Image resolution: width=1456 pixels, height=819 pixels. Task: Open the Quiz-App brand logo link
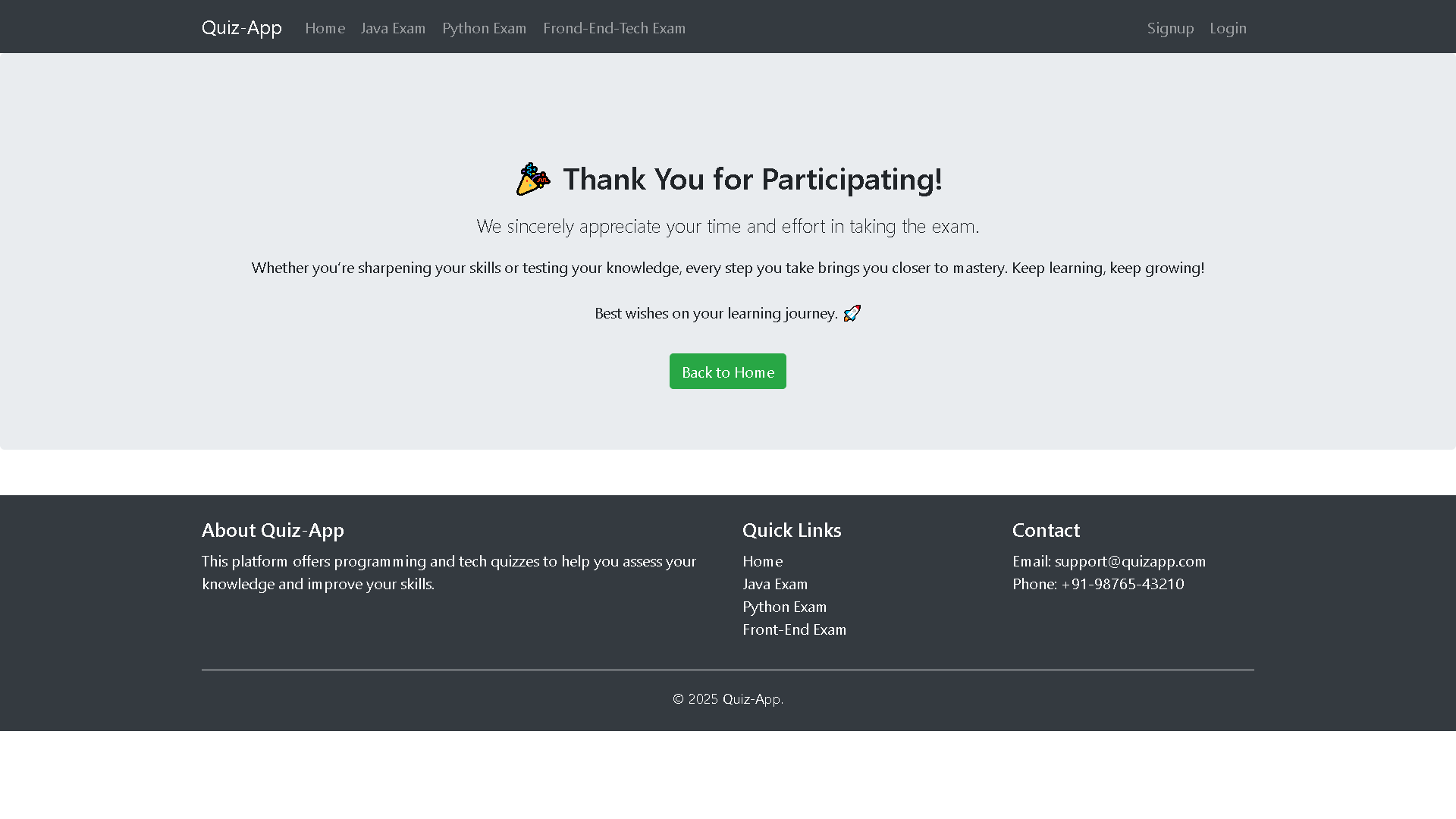pos(242,27)
